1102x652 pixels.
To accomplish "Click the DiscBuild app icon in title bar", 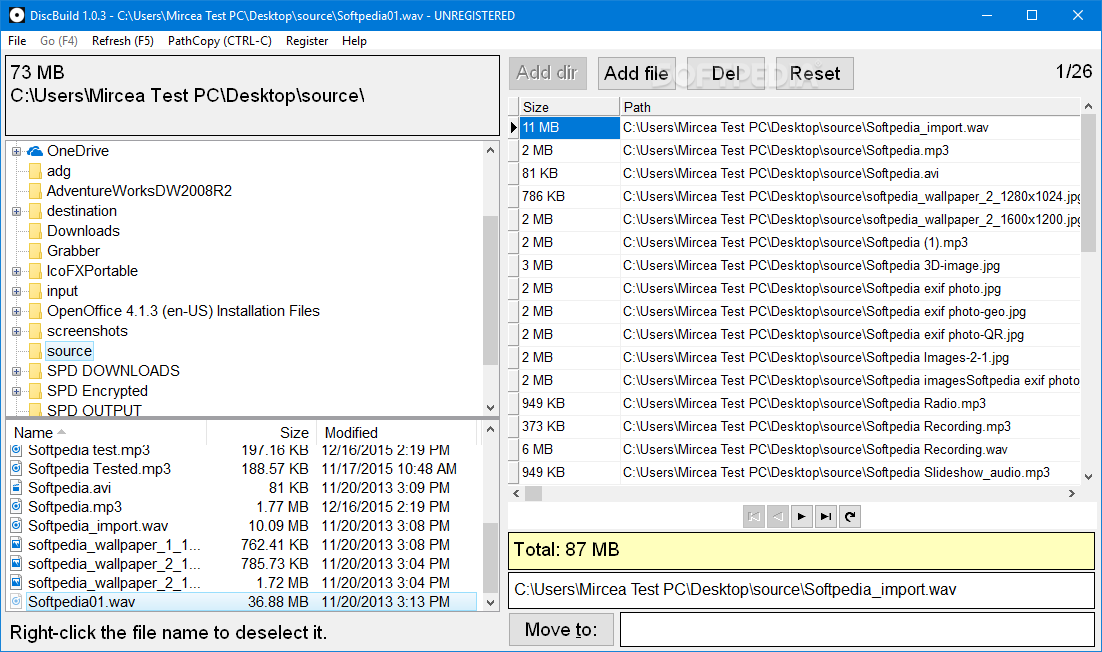I will click(x=16, y=15).
